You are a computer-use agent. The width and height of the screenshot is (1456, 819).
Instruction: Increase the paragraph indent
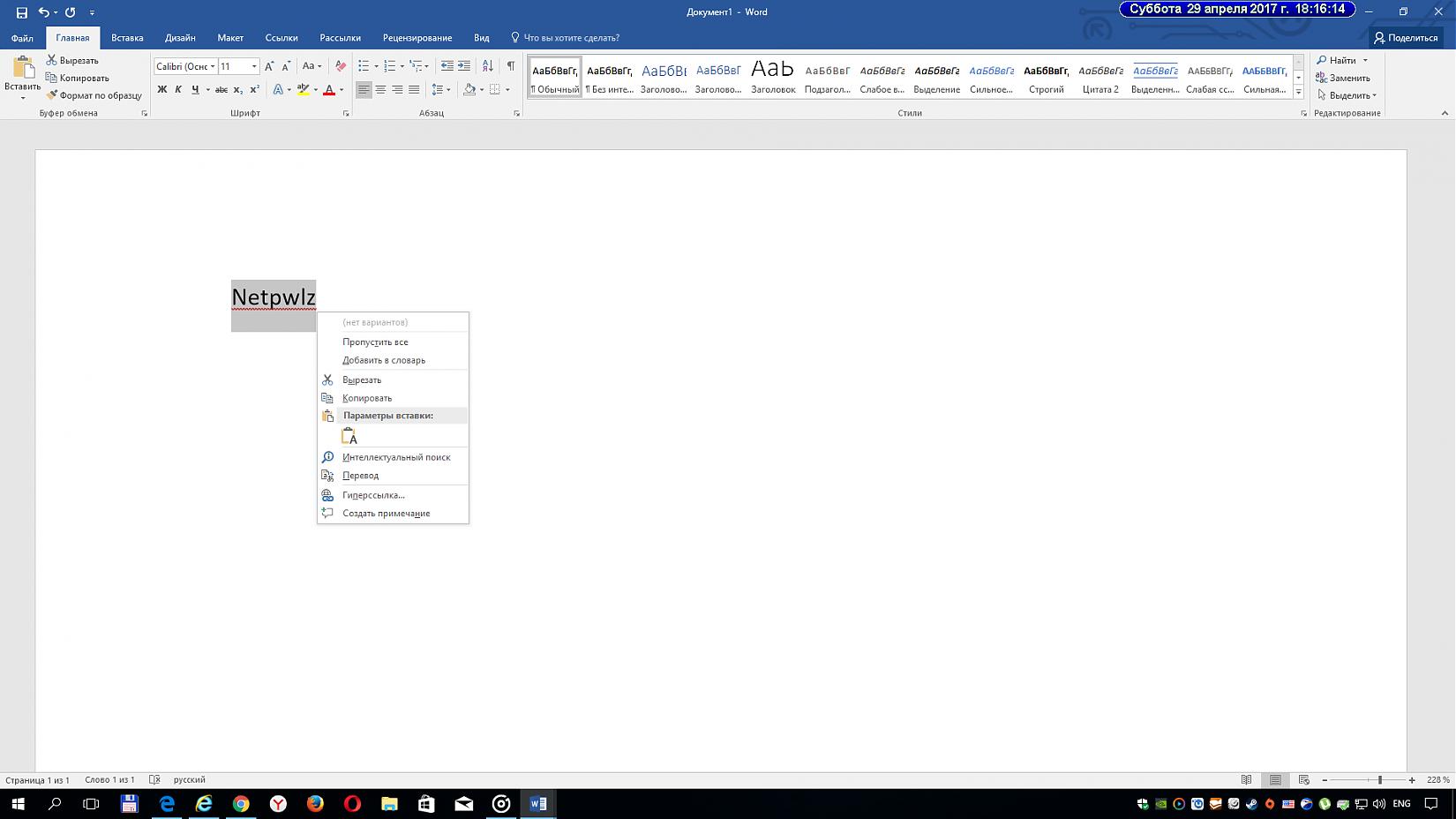(x=464, y=66)
